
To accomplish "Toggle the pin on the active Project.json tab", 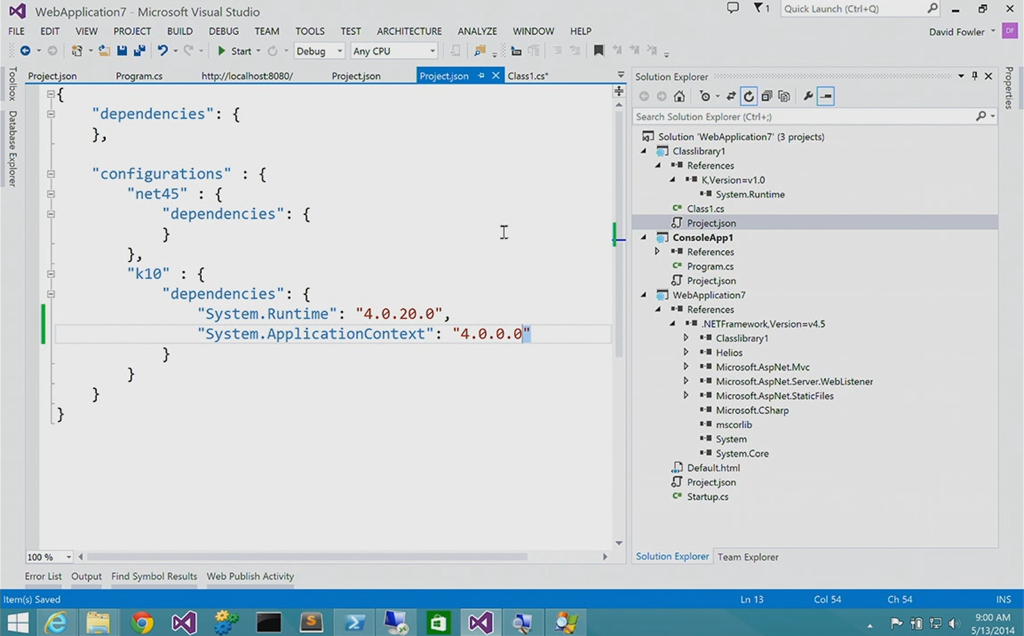I will pyautogui.click(x=481, y=76).
